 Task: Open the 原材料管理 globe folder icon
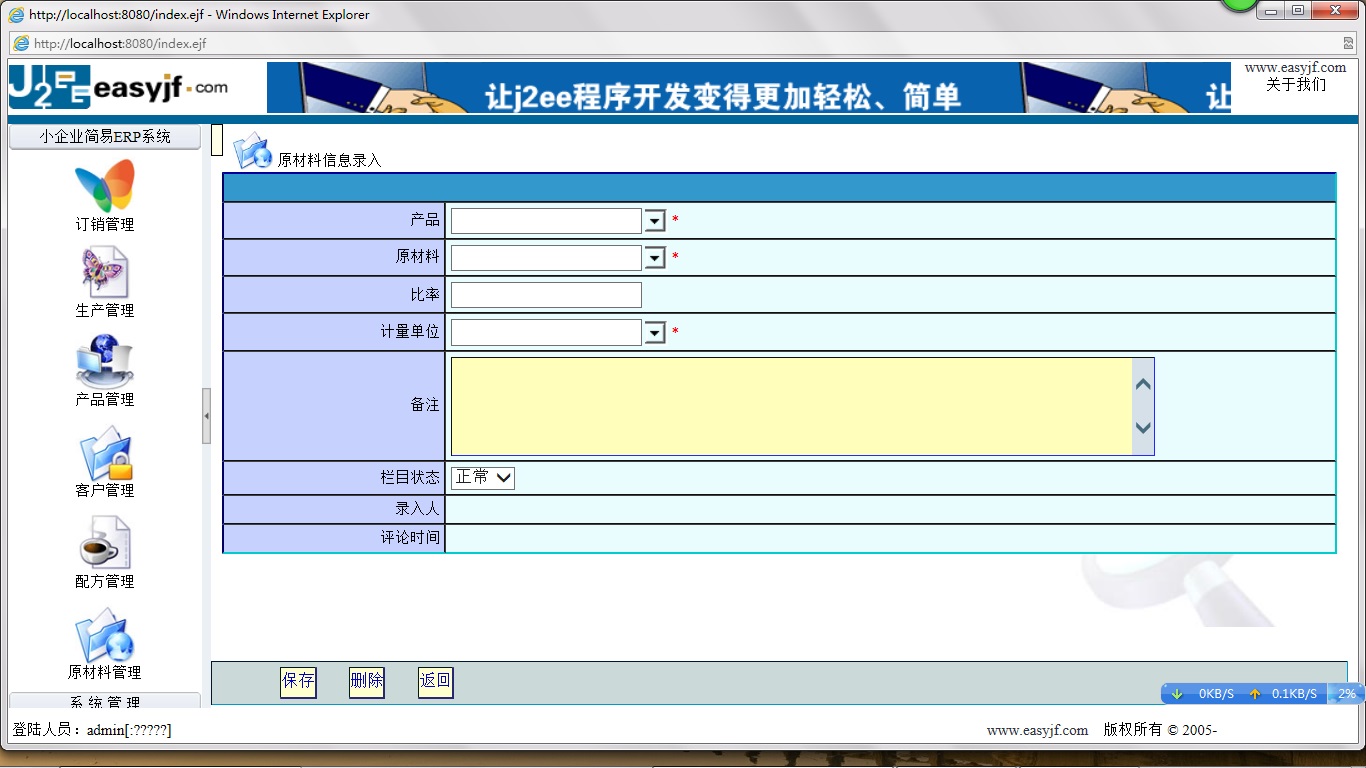105,634
